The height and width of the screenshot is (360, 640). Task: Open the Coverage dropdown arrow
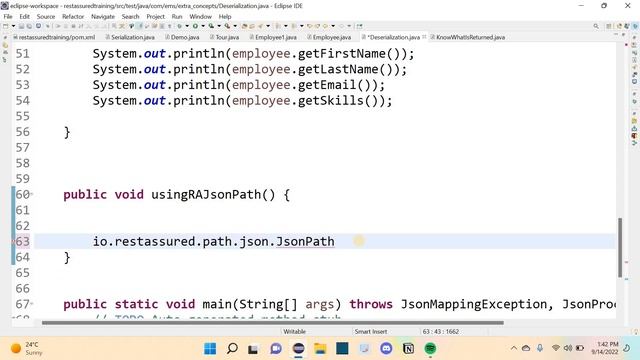point(219,26)
